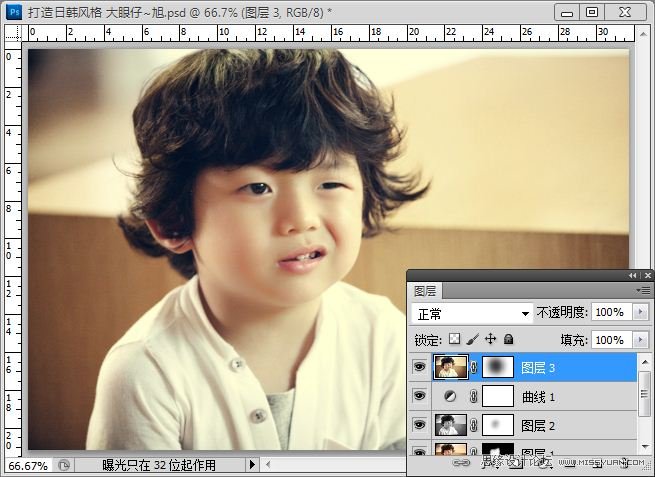Click the layers list scroll-down arrow
The width and height of the screenshot is (655, 477).
pyautogui.click(x=645, y=446)
